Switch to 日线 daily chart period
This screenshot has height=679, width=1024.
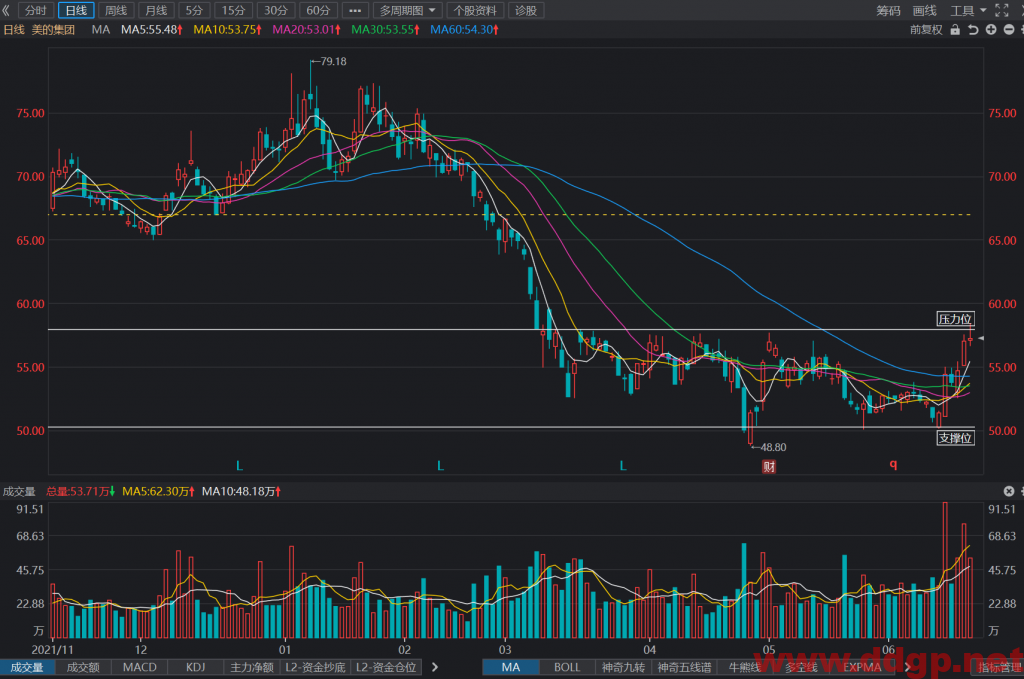[76, 10]
